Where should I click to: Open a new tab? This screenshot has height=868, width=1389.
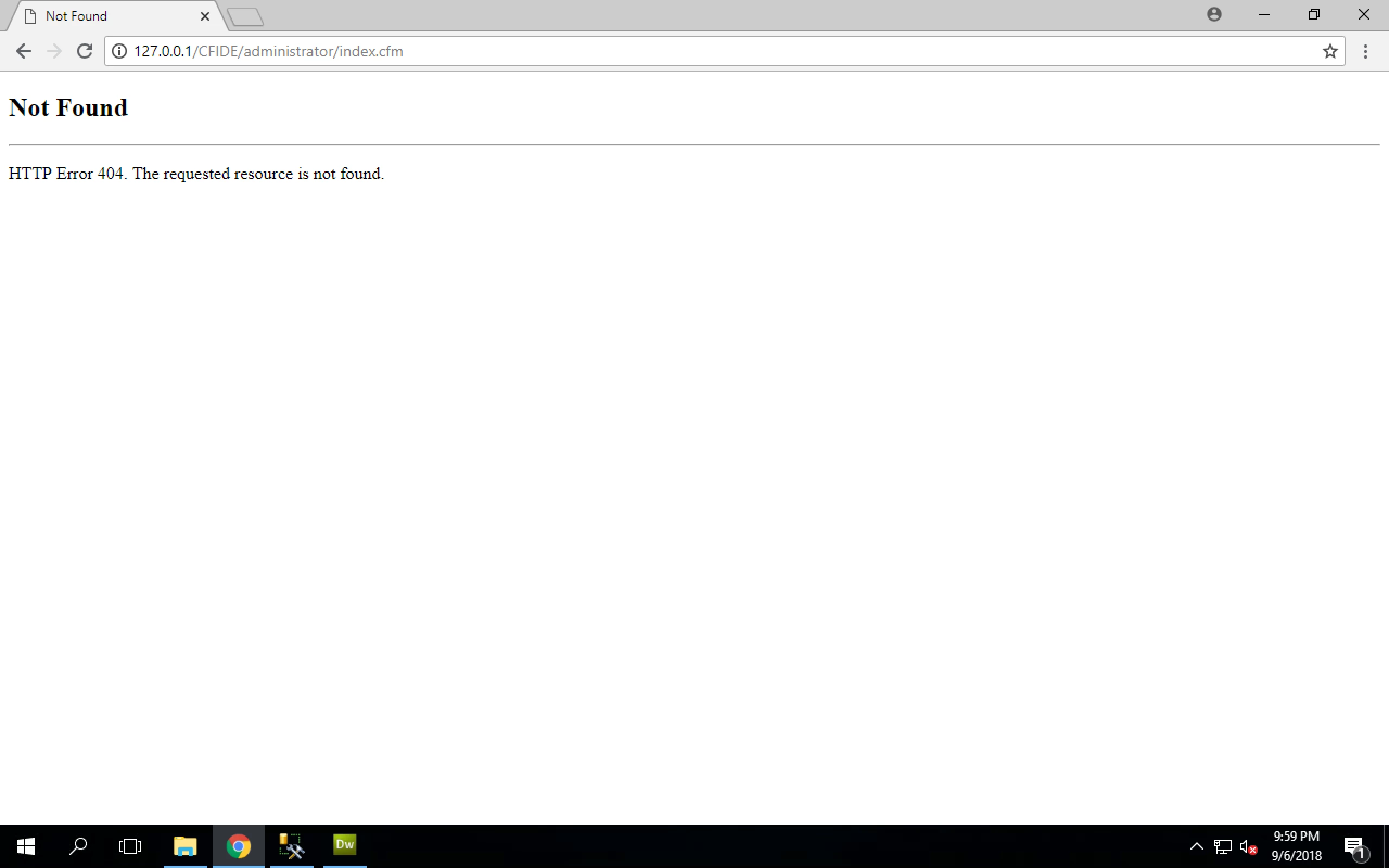246,17
